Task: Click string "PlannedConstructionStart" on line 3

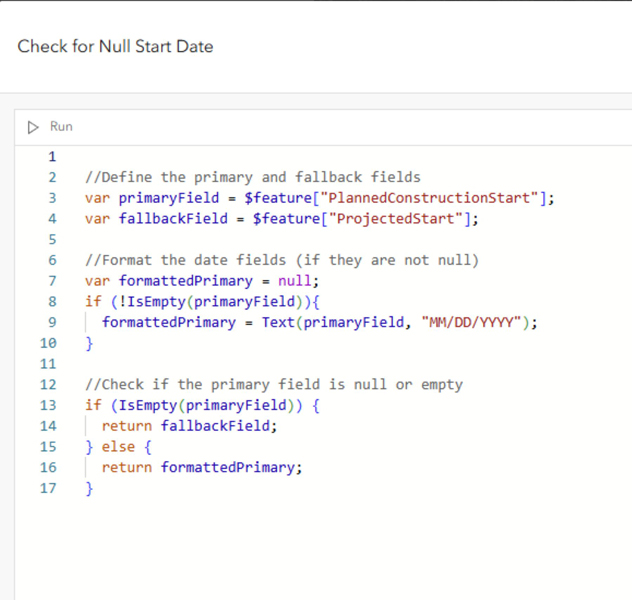Action: point(429,198)
